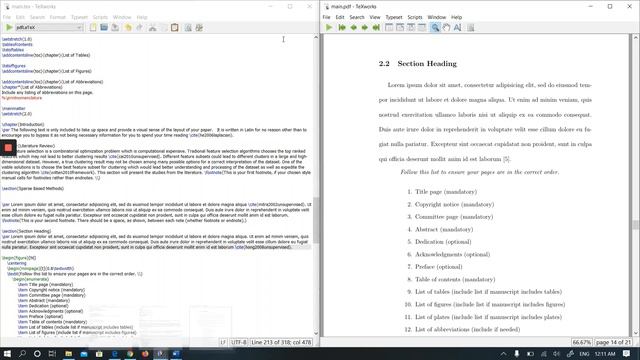
Task: Open Help menu in main.tex window
Action: (x=142, y=17)
